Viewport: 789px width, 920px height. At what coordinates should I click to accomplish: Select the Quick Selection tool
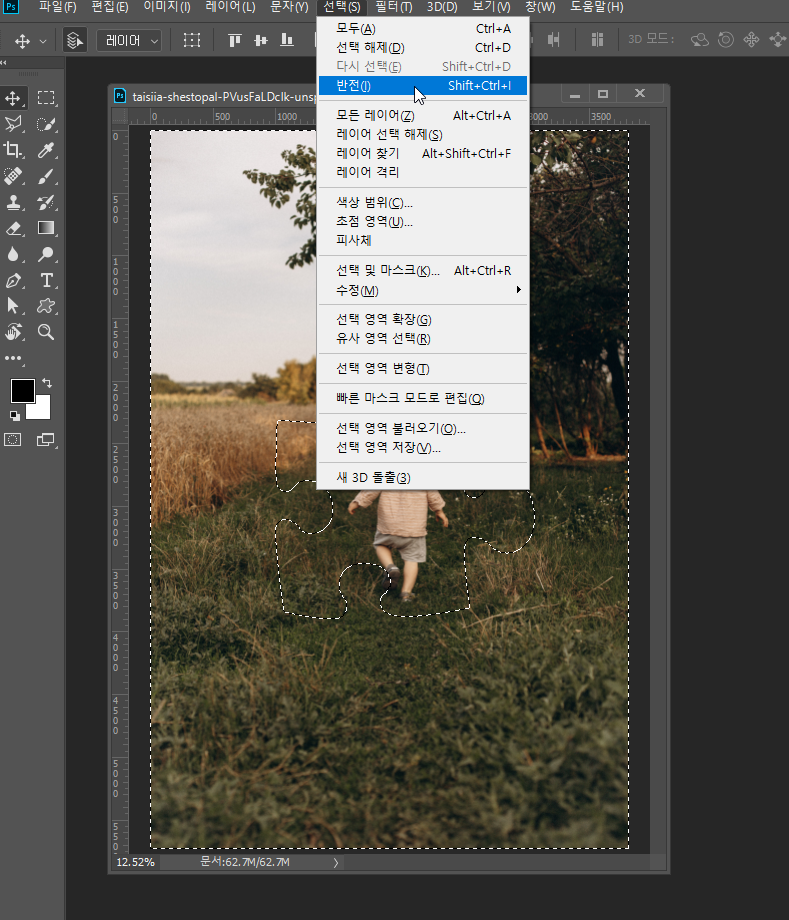(x=46, y=124)
